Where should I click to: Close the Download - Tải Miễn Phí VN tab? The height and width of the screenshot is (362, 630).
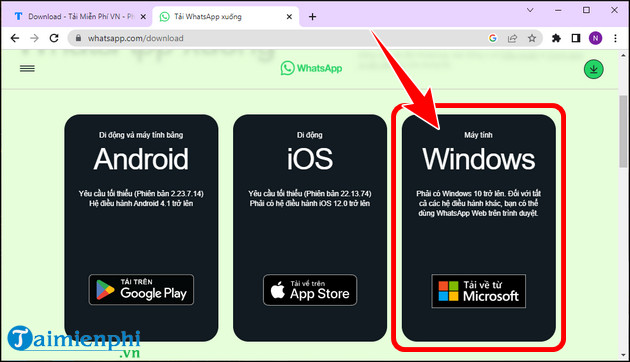(143, 17)
